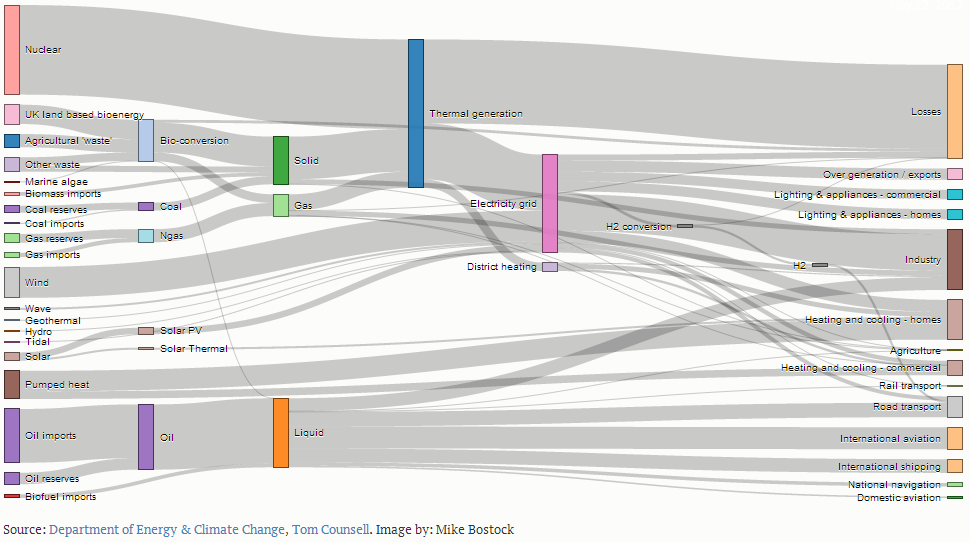Click the Heating and cooling - homes node
The width and height of the screenshot is (970, 542).
(955, 319)
